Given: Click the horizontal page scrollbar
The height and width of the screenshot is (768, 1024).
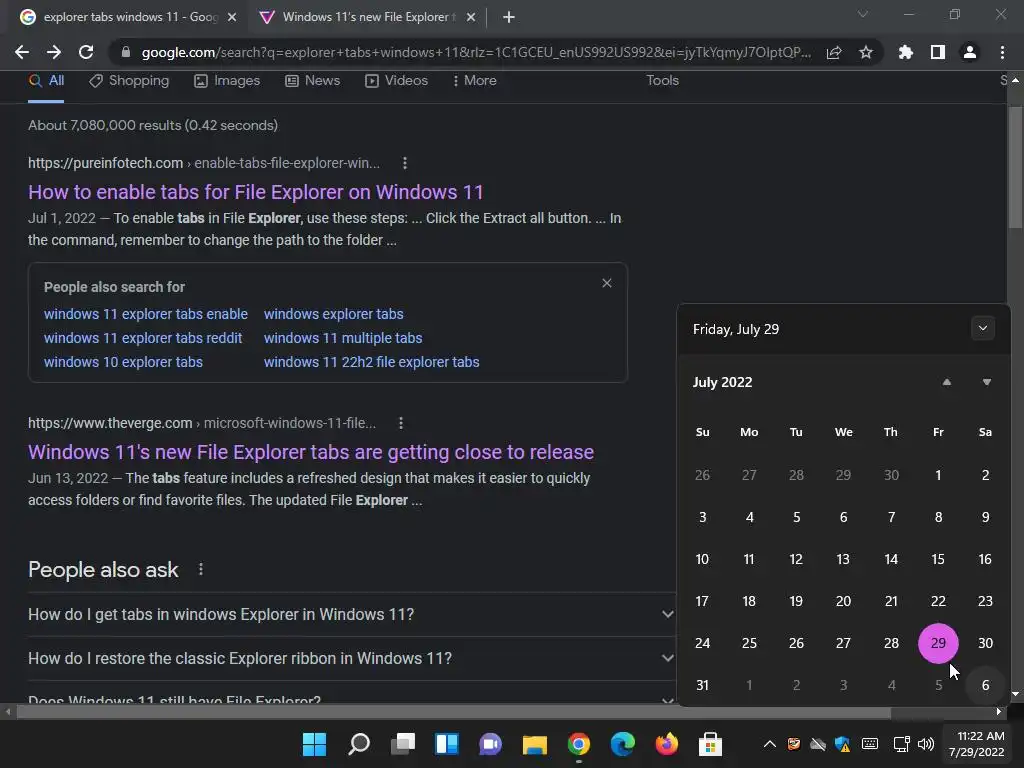Looking at the screenshot, I should [453, 712].
